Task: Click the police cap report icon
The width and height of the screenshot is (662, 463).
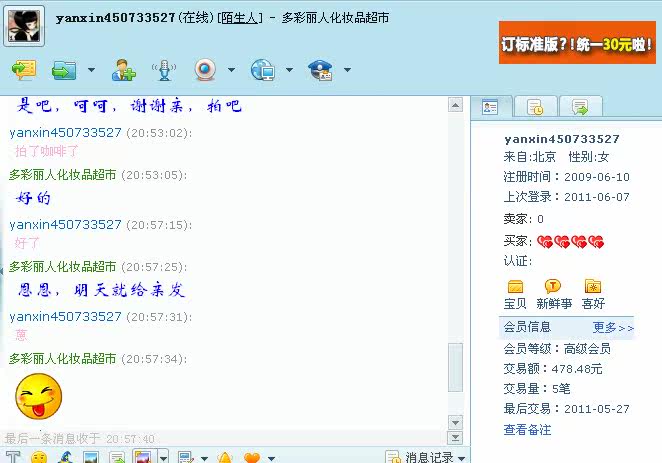Action: [x=320, y=70]
